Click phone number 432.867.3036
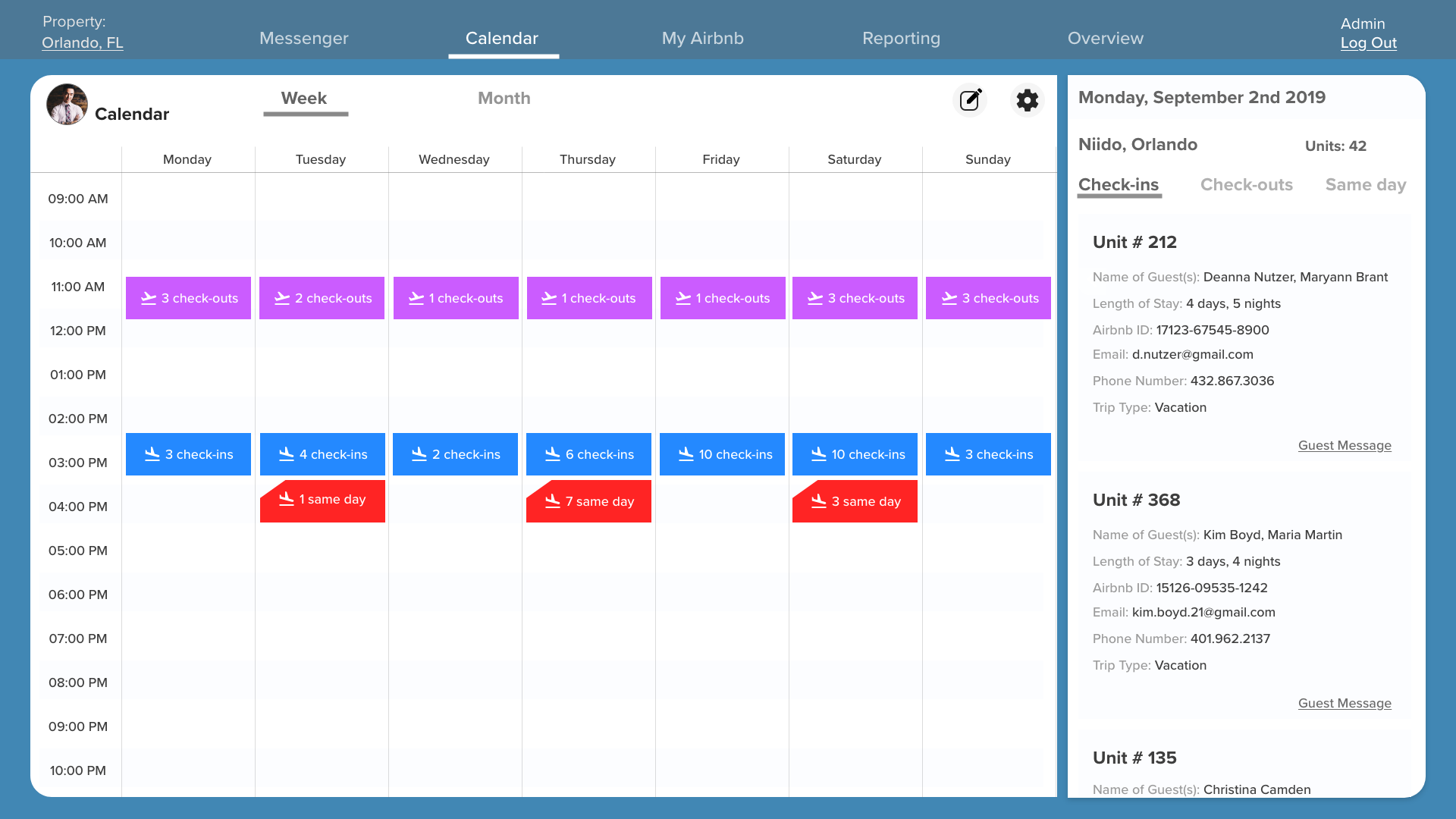Viewport: 1456px width, 819px height. 1232,381
